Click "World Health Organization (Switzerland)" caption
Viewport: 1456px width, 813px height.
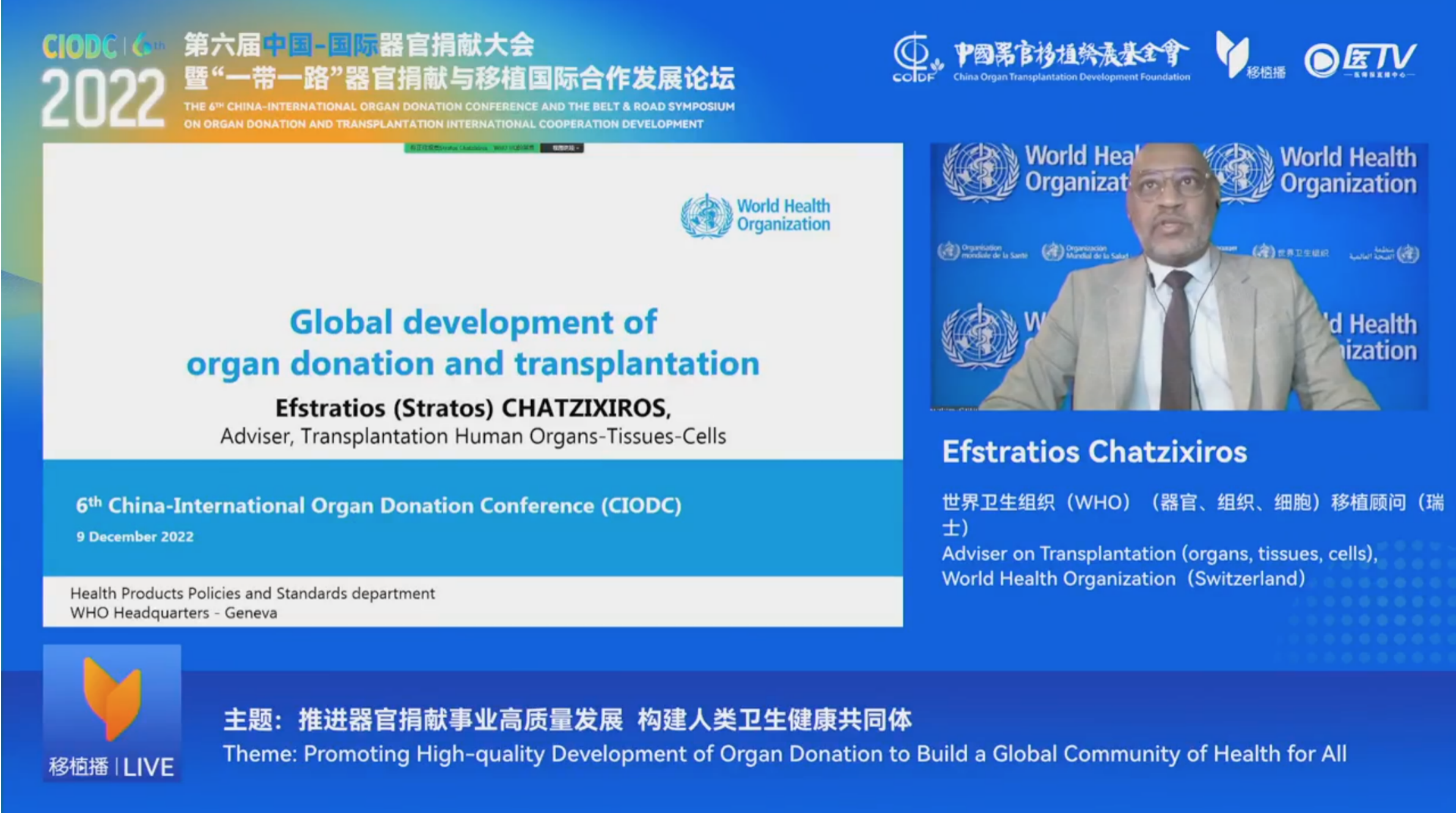coord(1123,578)
